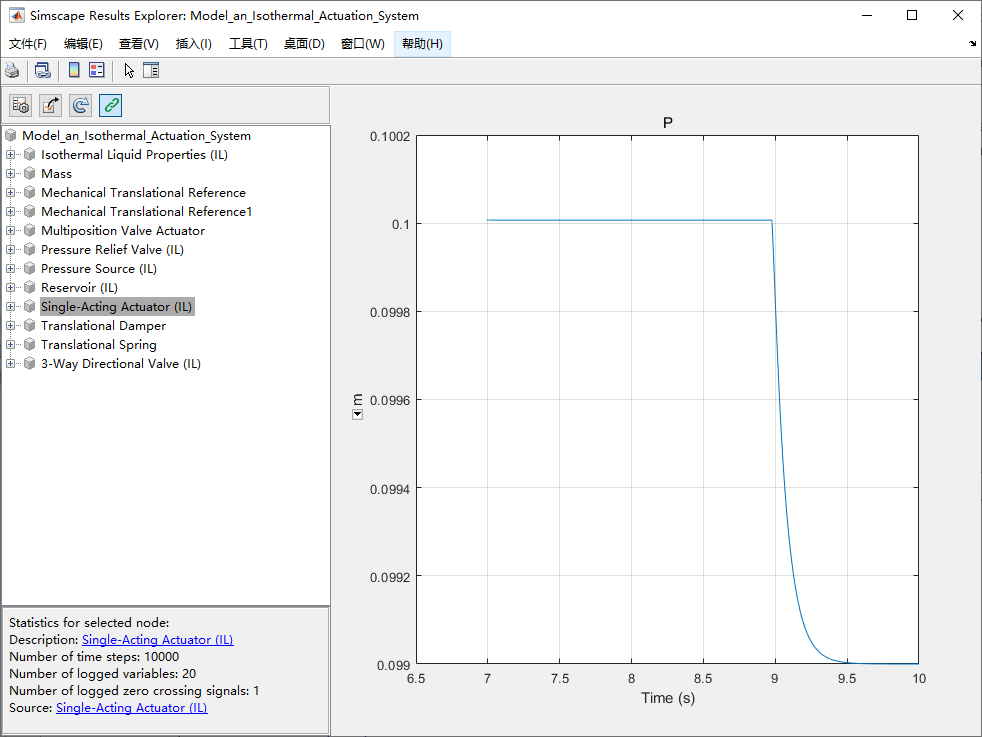Click the MATLAB logo in the title bar
The image size is (982, 737).
pos(17,15)
